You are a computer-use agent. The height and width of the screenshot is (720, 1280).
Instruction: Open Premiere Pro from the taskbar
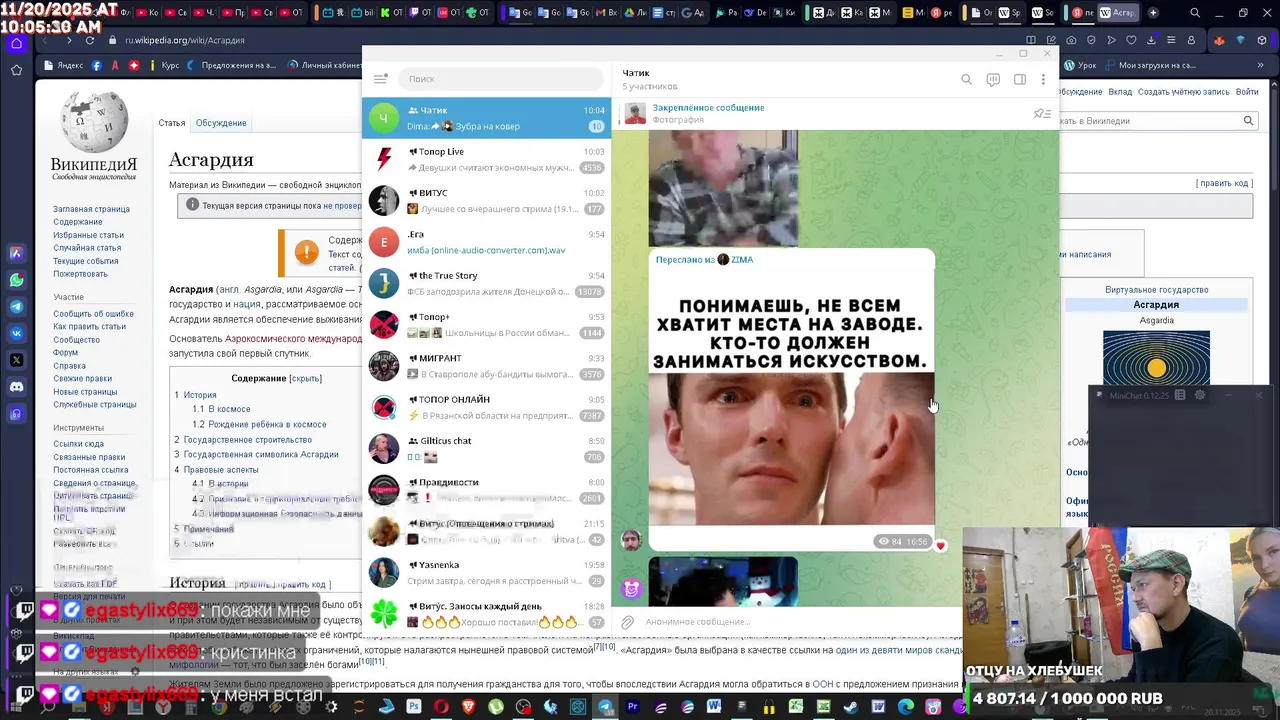[x=632, y=706]
